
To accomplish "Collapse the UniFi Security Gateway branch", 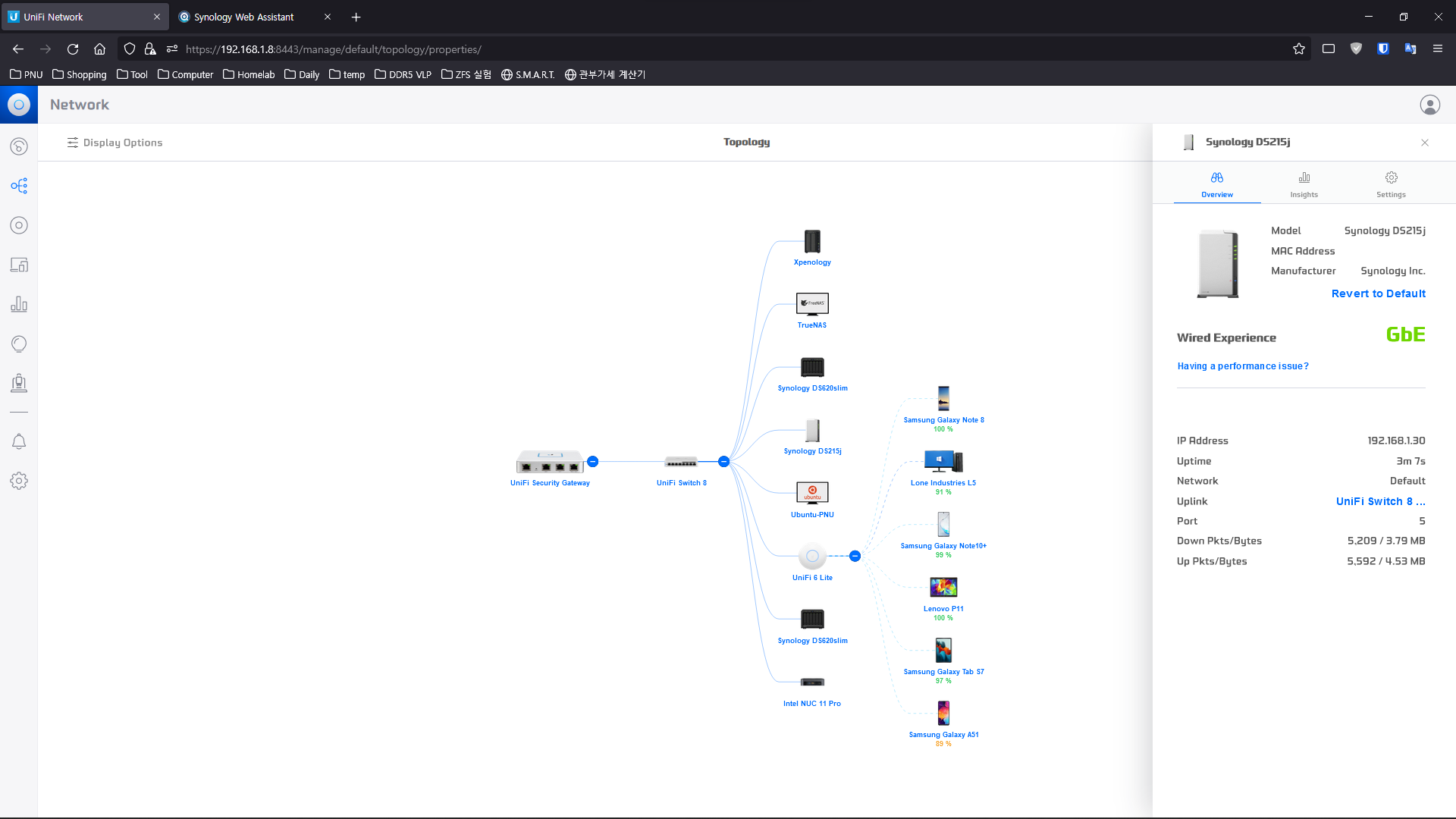I will [593, 461].
